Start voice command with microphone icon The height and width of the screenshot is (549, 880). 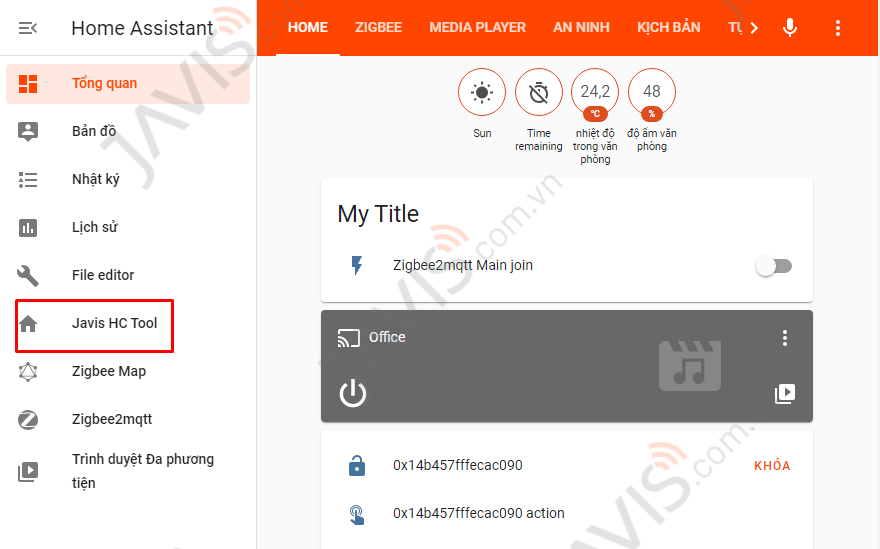click(x=790, y=28)
